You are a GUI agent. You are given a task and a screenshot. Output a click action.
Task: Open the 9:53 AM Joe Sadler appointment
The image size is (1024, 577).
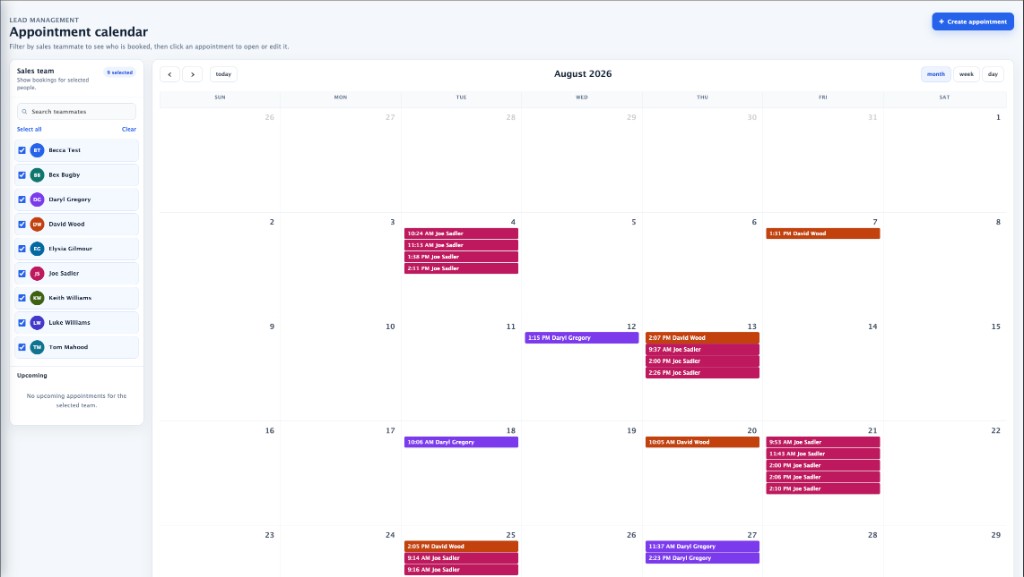click(823, 443)
